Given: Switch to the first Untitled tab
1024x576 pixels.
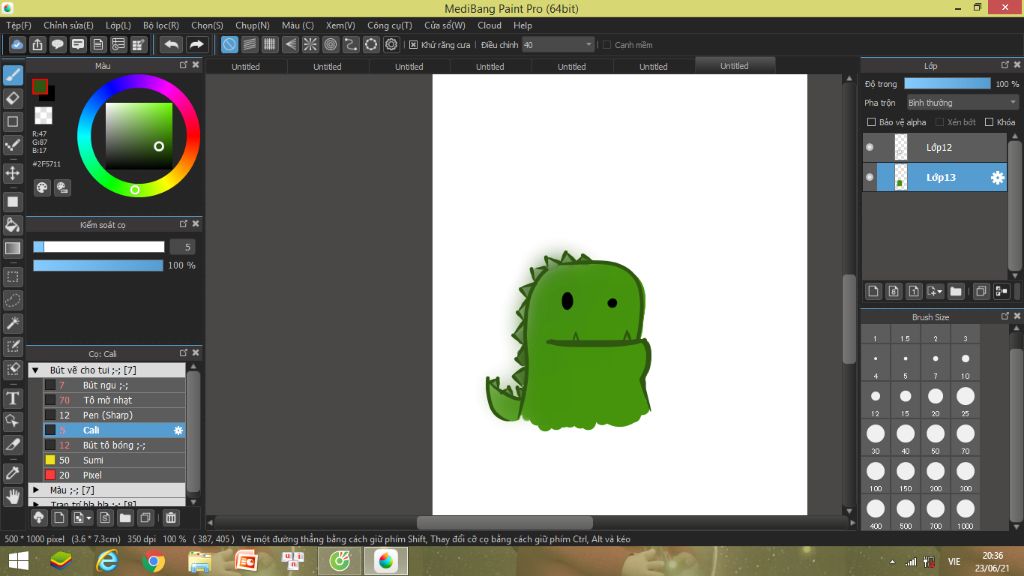Looking at the screenshot, I should pyautogui.click(x=246, y=67).
